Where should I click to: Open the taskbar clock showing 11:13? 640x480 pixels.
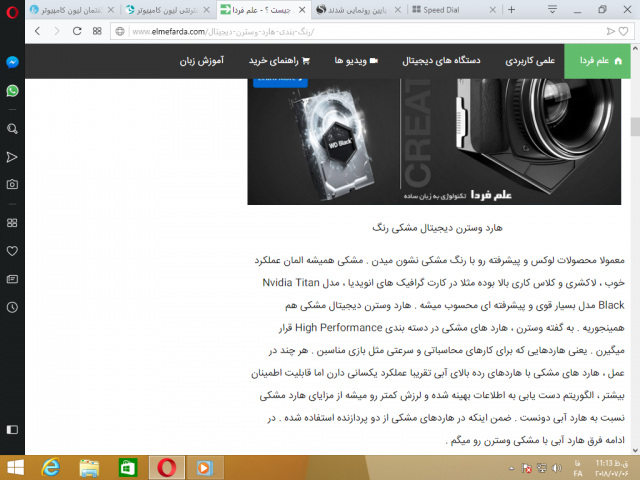click(x=611, y=468)
